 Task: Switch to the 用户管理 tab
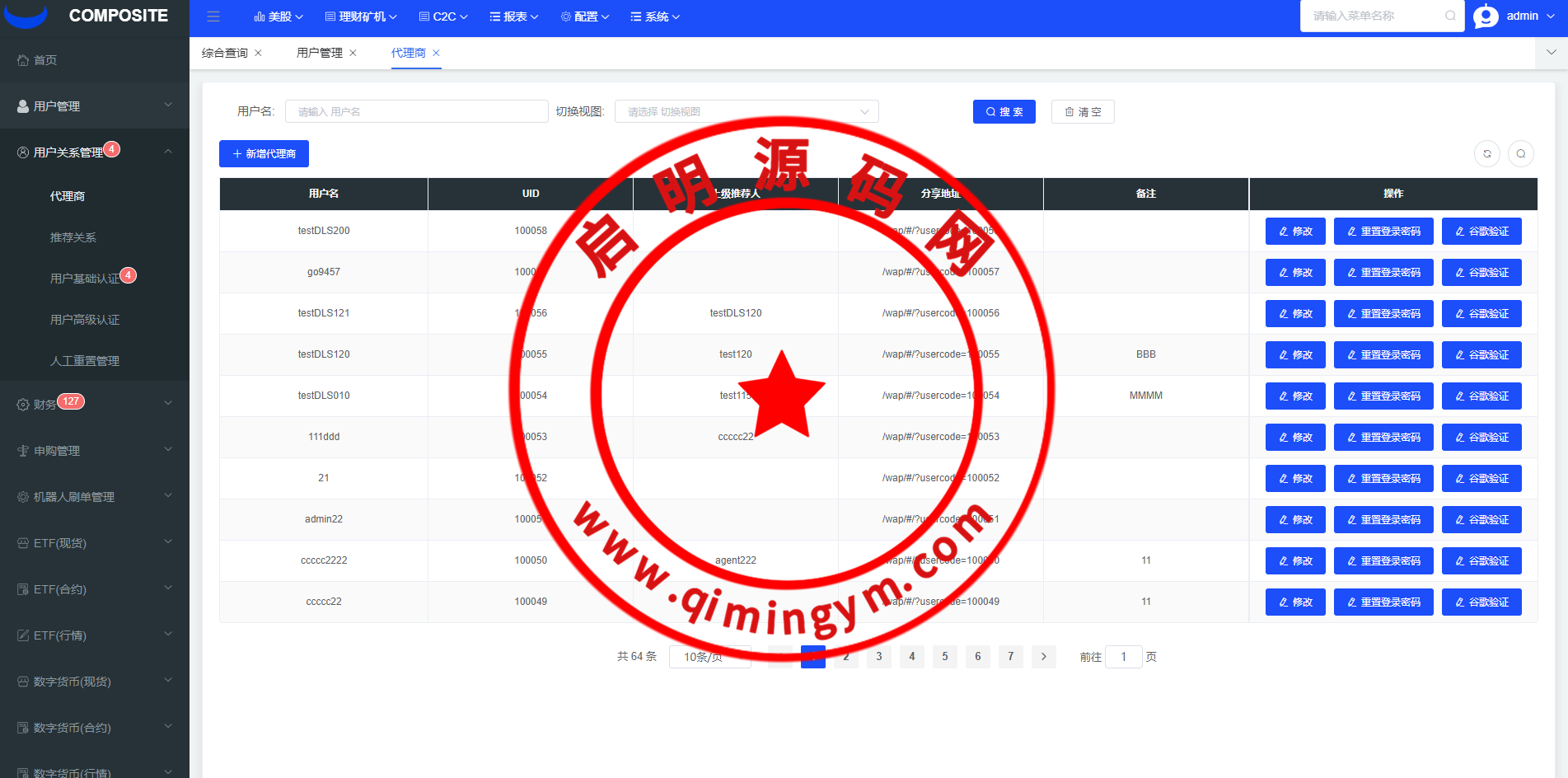pos(320,53)
